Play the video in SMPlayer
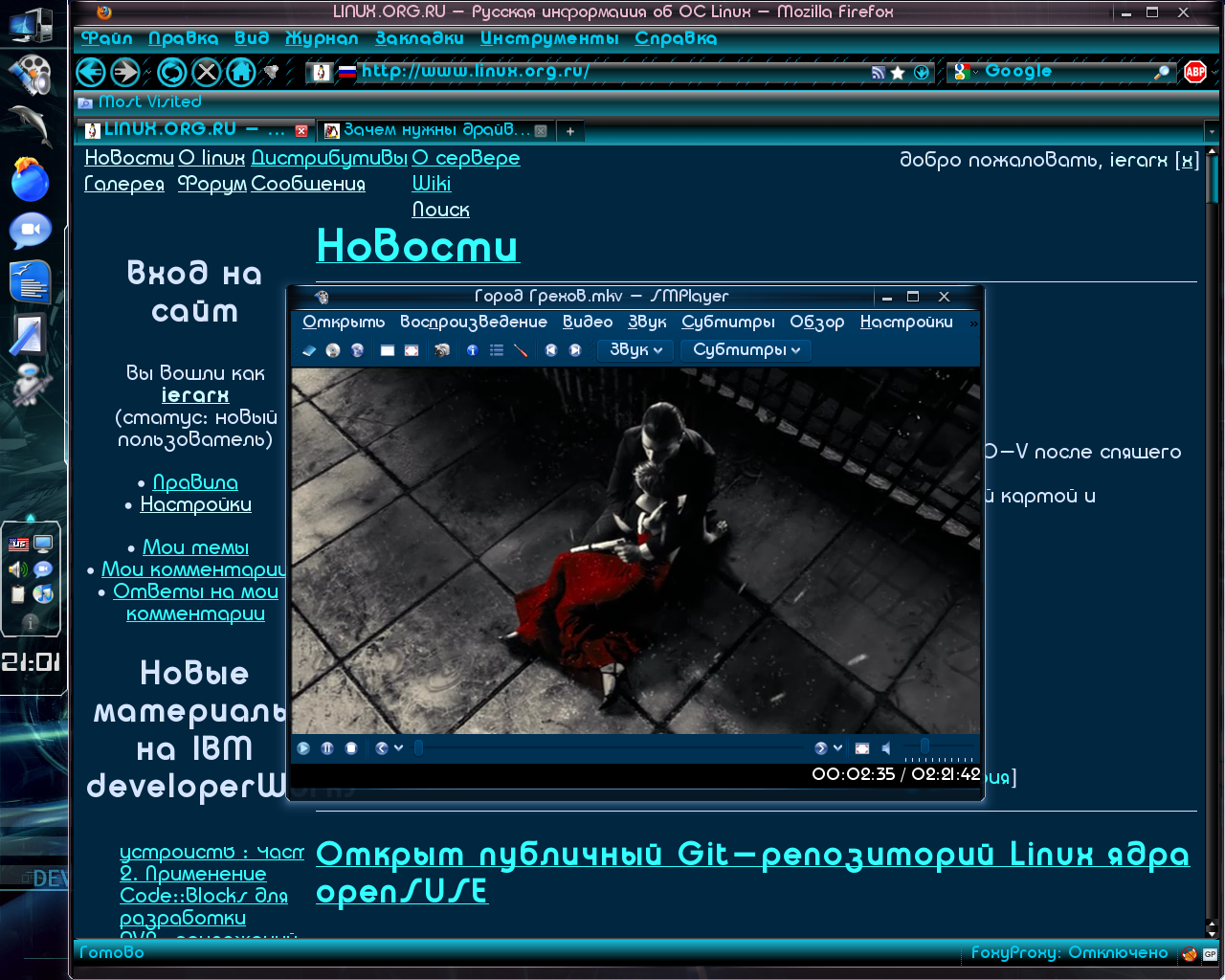1225x980 pixels. click(303, 748)
